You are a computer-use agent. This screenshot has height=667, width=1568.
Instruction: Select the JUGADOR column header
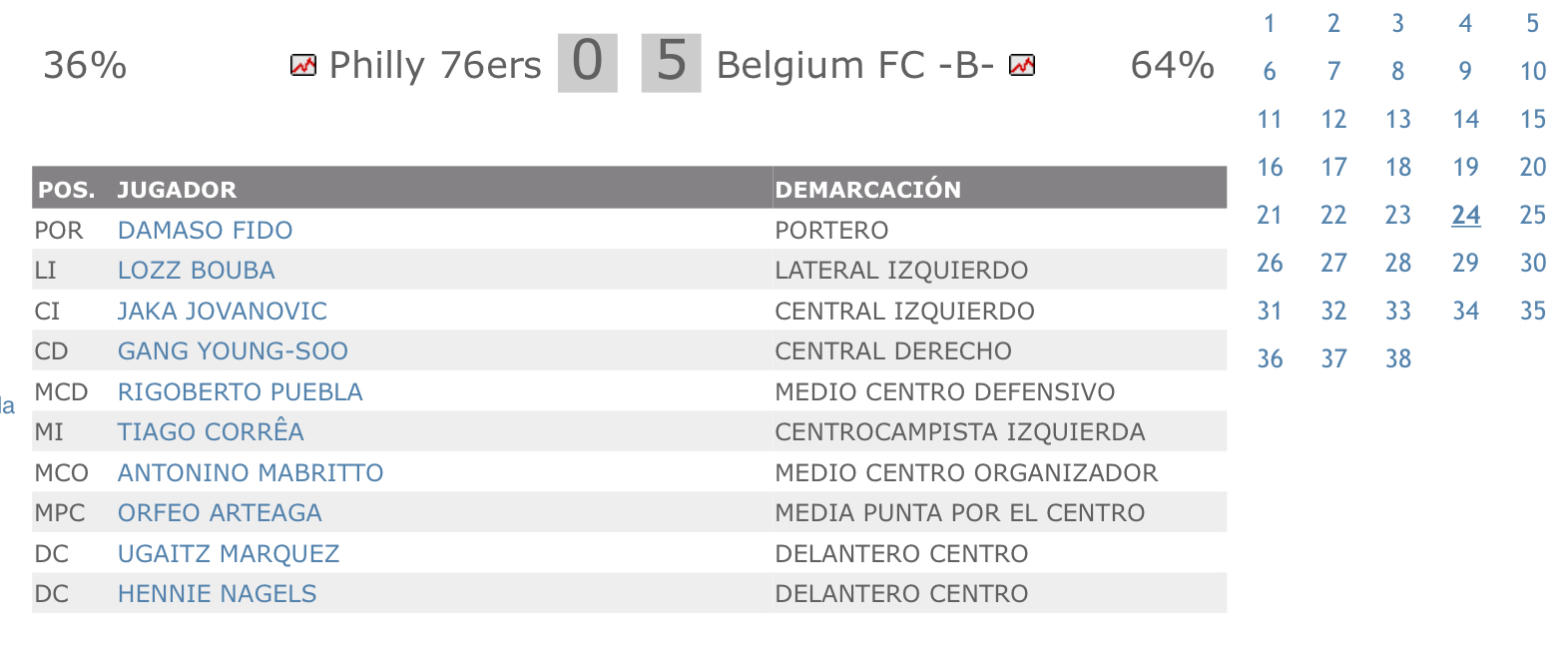coord(177,190)
